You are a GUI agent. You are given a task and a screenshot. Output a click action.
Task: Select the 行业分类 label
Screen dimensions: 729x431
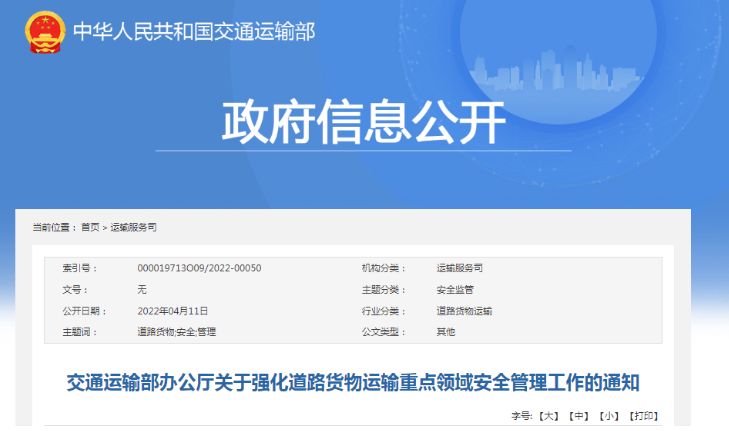[x=384, y=311]
